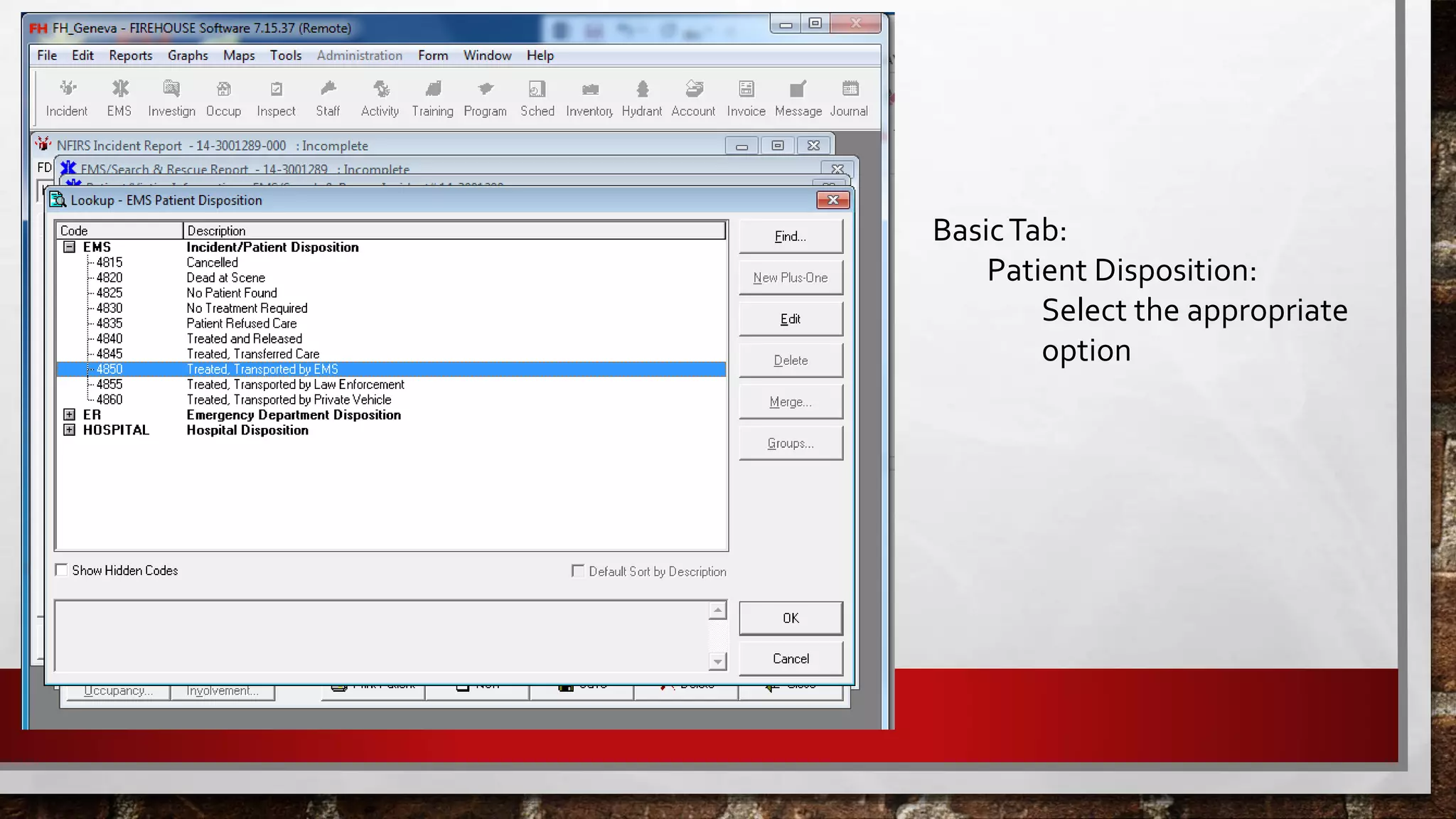
Task: Open the Activity toolbar module
Action: tap(380, 99)
